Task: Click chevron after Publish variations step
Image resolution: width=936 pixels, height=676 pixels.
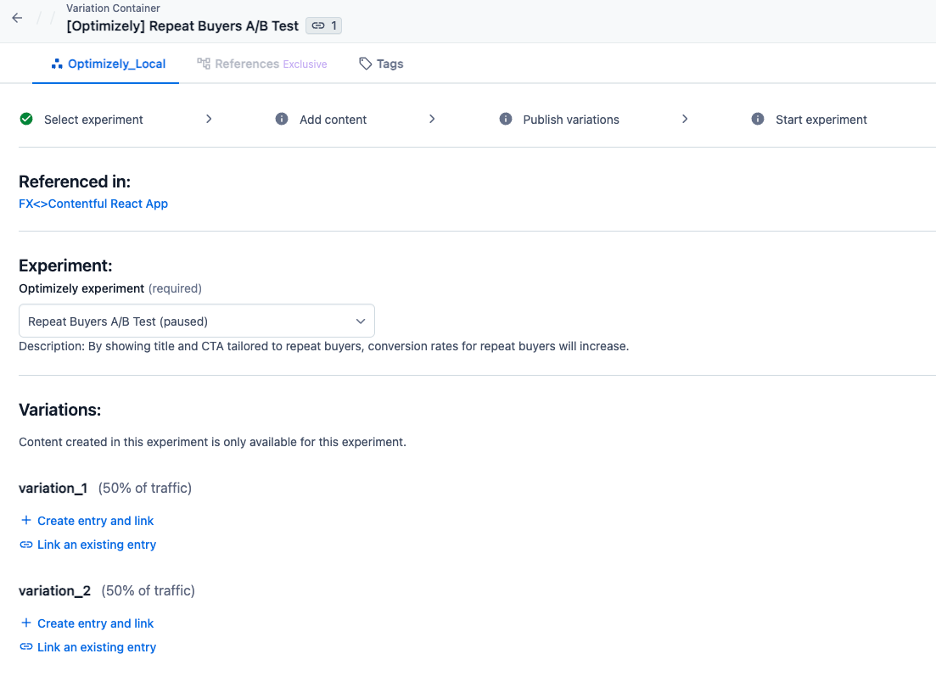Action: 685,119
